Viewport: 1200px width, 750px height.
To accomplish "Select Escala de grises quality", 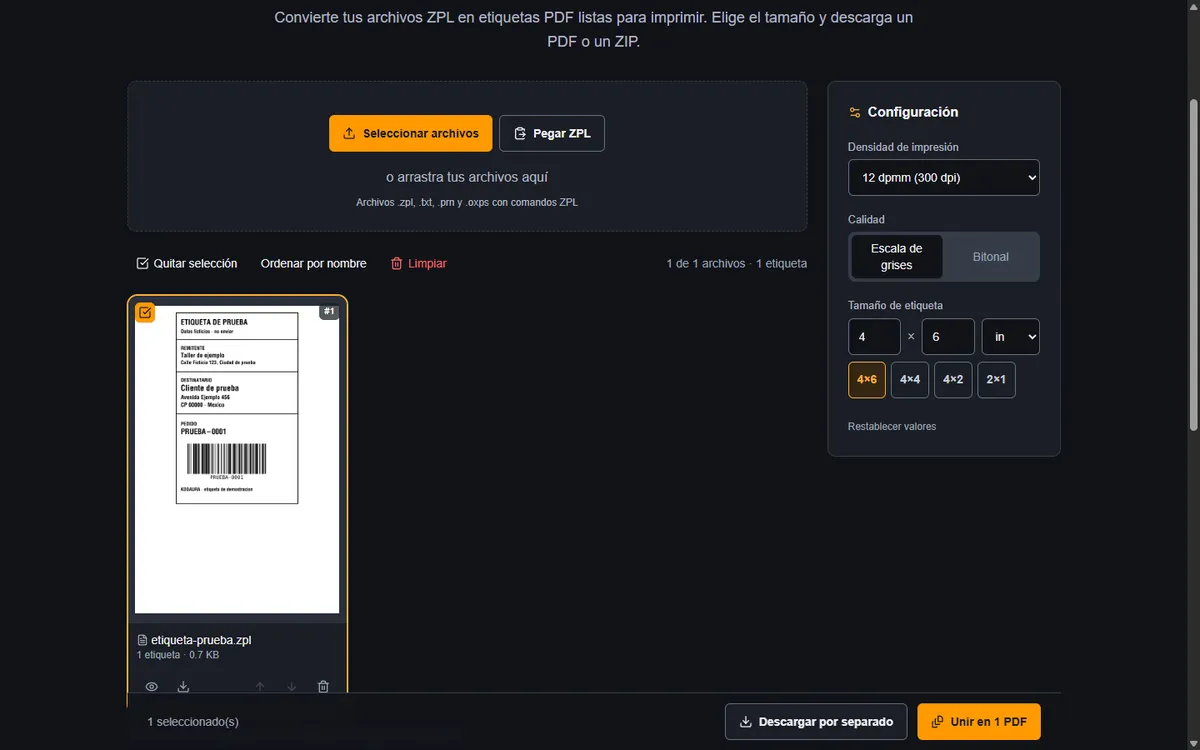I will (x=896, y=257).
